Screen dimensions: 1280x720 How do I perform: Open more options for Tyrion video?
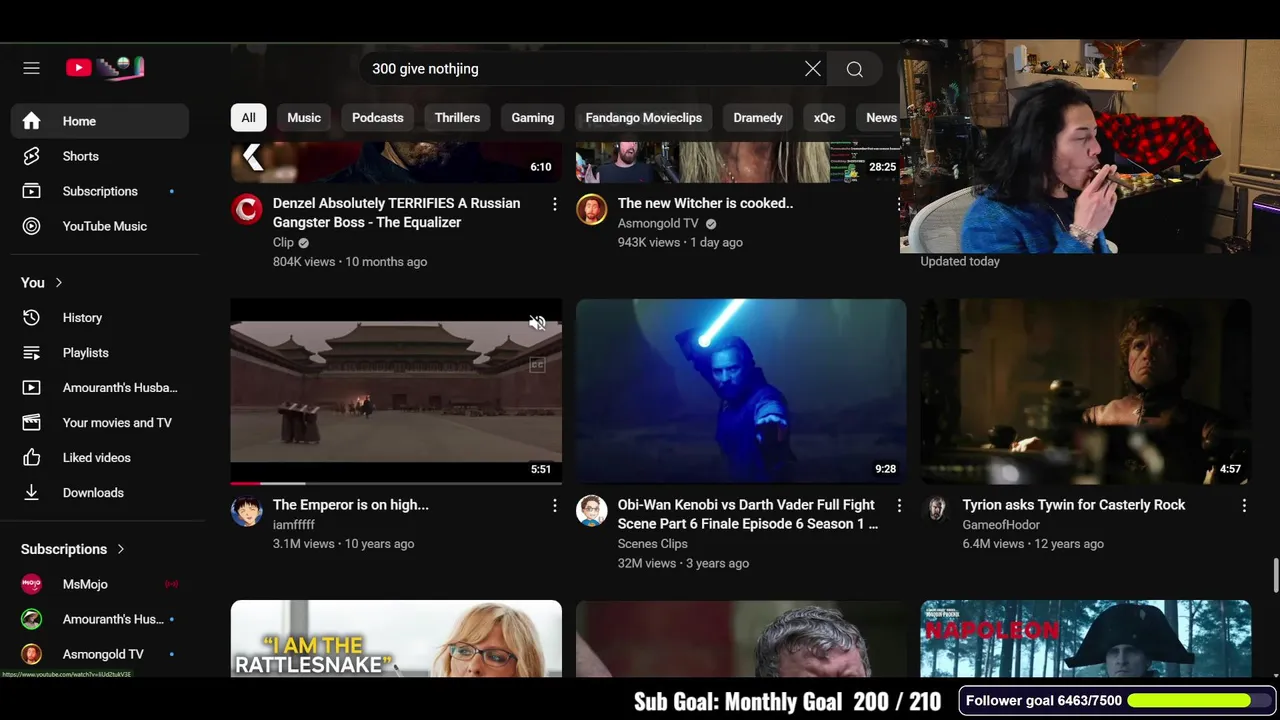(x=1244, y=506)
